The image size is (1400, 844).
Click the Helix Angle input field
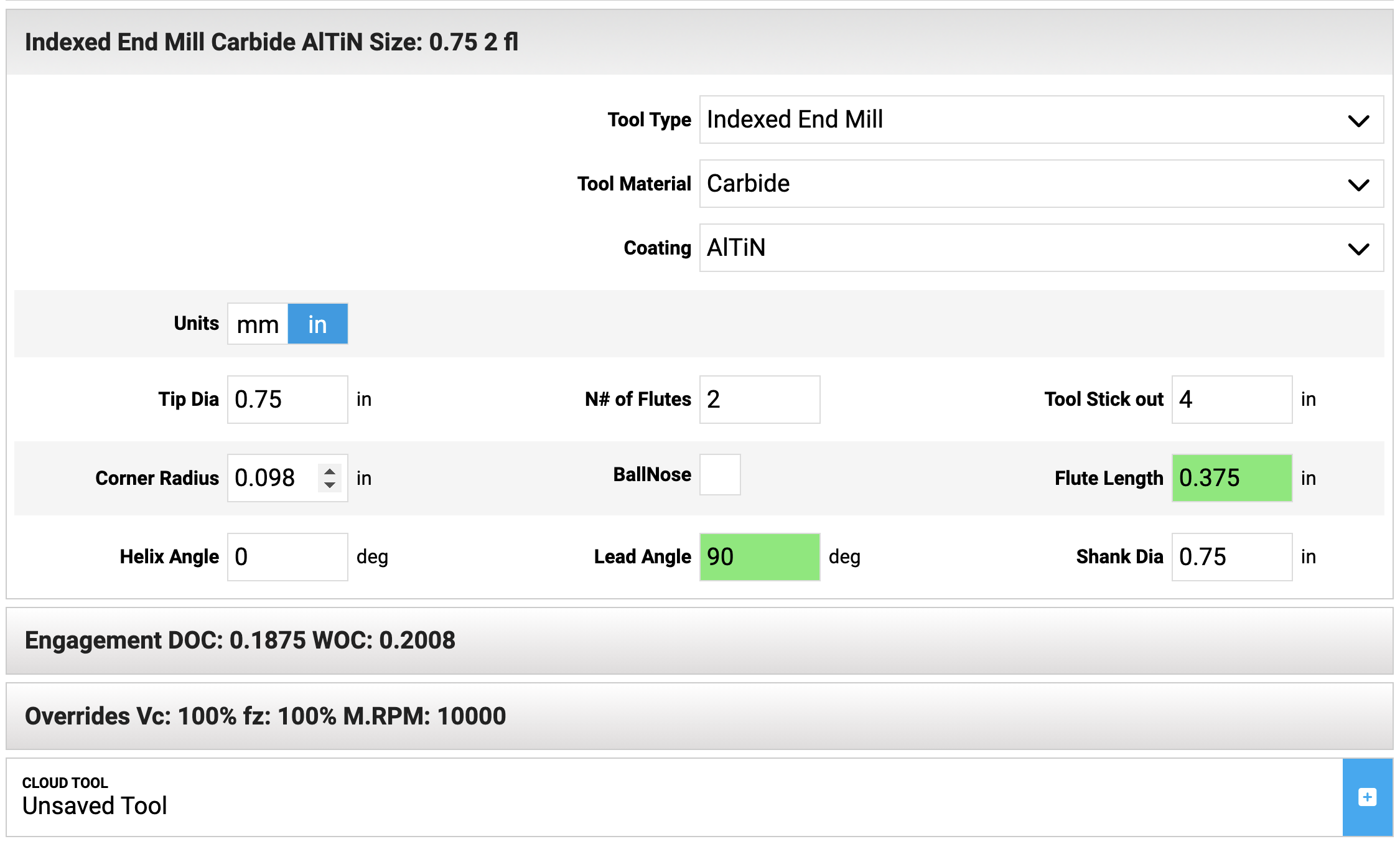pyautogui.click(x=287, y=557)
